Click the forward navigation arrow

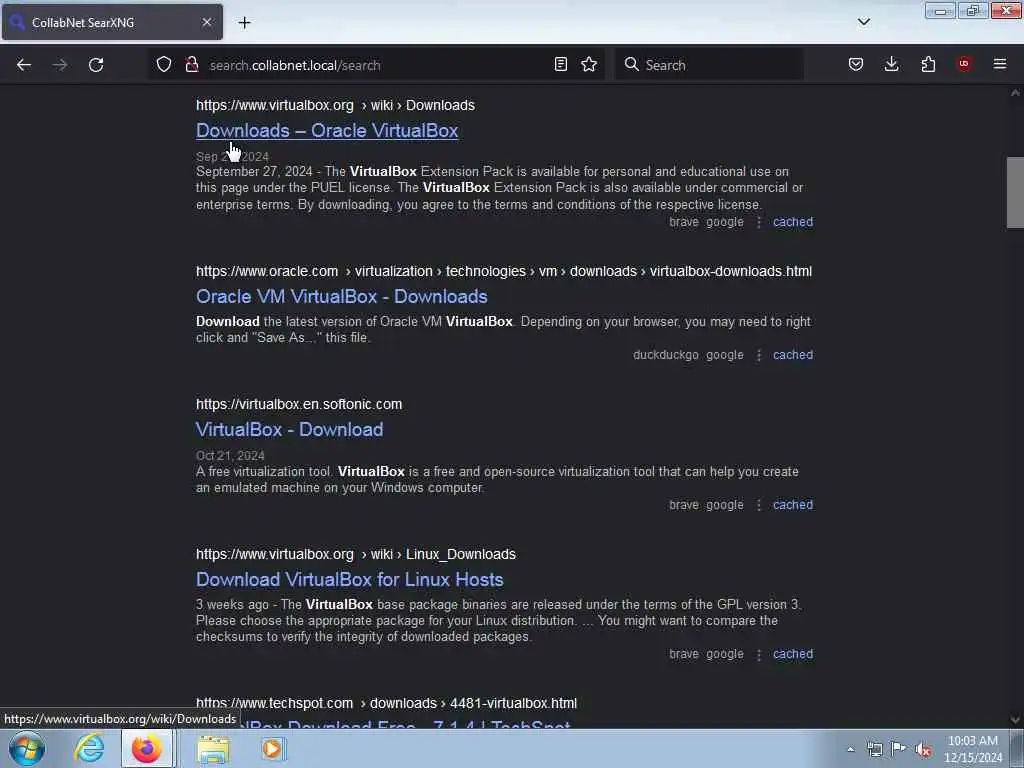click(59, 65)
